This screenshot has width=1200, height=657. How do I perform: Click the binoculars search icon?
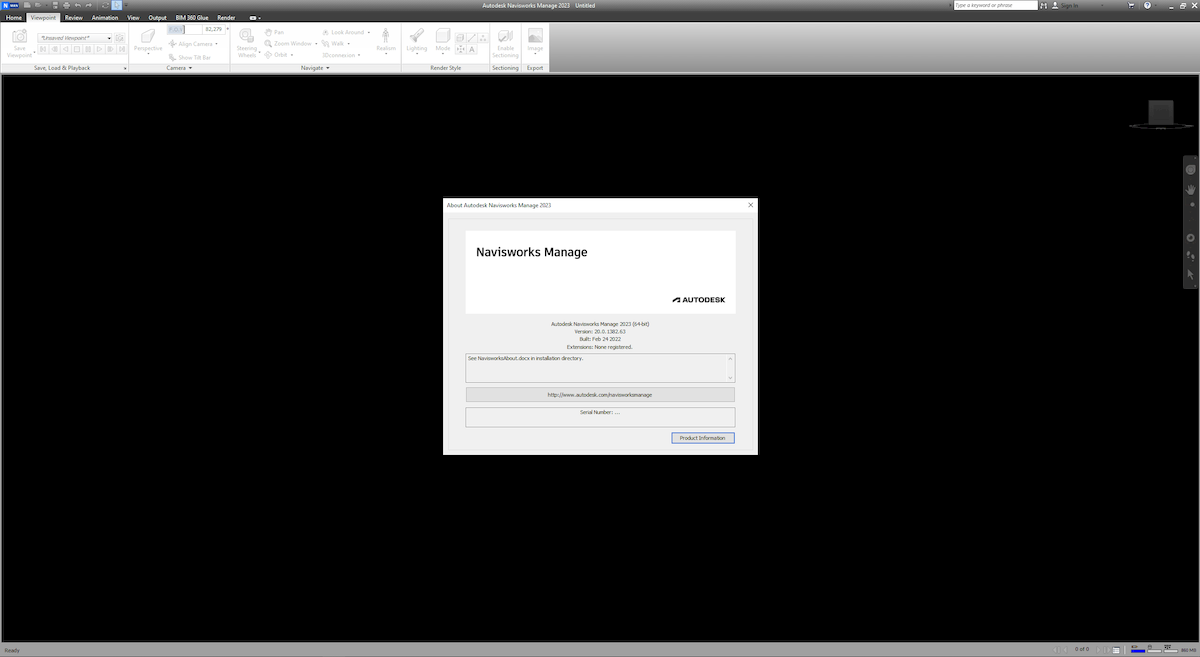coord(1044,5)
